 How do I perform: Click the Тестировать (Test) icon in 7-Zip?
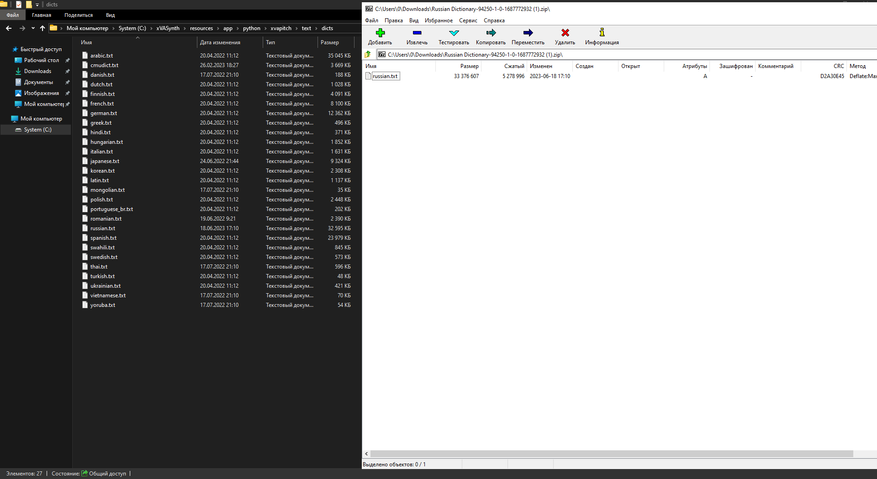pyautogui.click(x=454, y=33)
